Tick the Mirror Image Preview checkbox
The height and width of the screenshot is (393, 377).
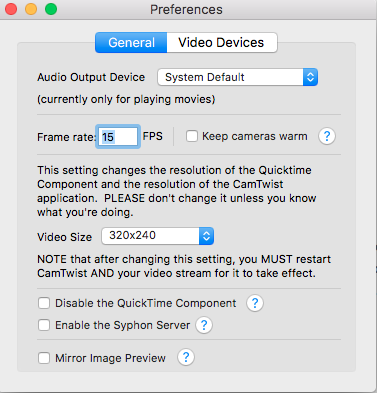(44, 358)
